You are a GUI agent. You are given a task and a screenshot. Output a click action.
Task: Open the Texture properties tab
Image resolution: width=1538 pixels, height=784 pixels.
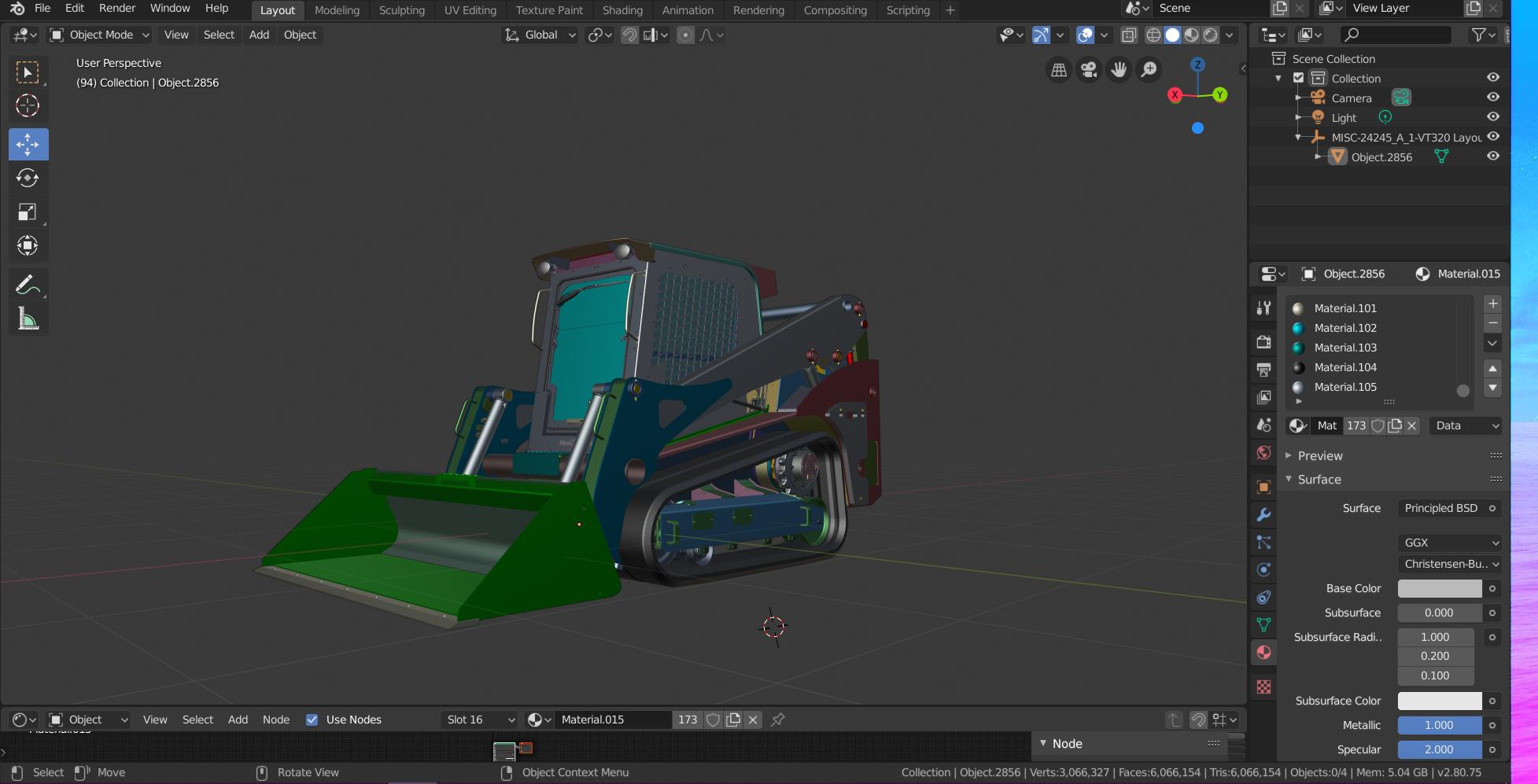click(x=1263, y=686)
